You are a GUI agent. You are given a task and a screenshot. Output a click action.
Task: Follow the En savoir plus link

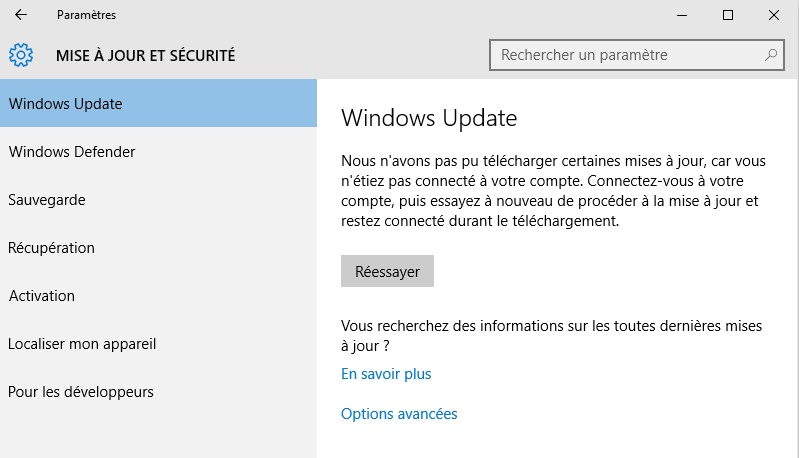386,374
